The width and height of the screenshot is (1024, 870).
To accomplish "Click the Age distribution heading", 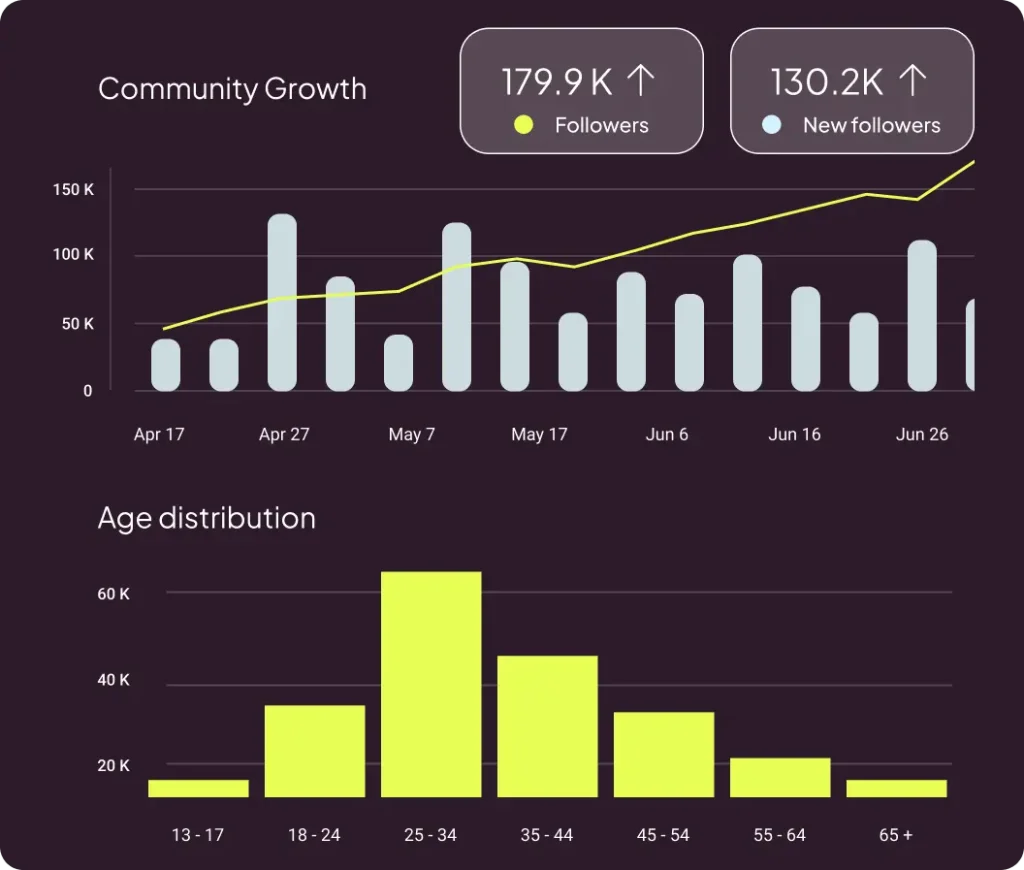I will (206, 518).
